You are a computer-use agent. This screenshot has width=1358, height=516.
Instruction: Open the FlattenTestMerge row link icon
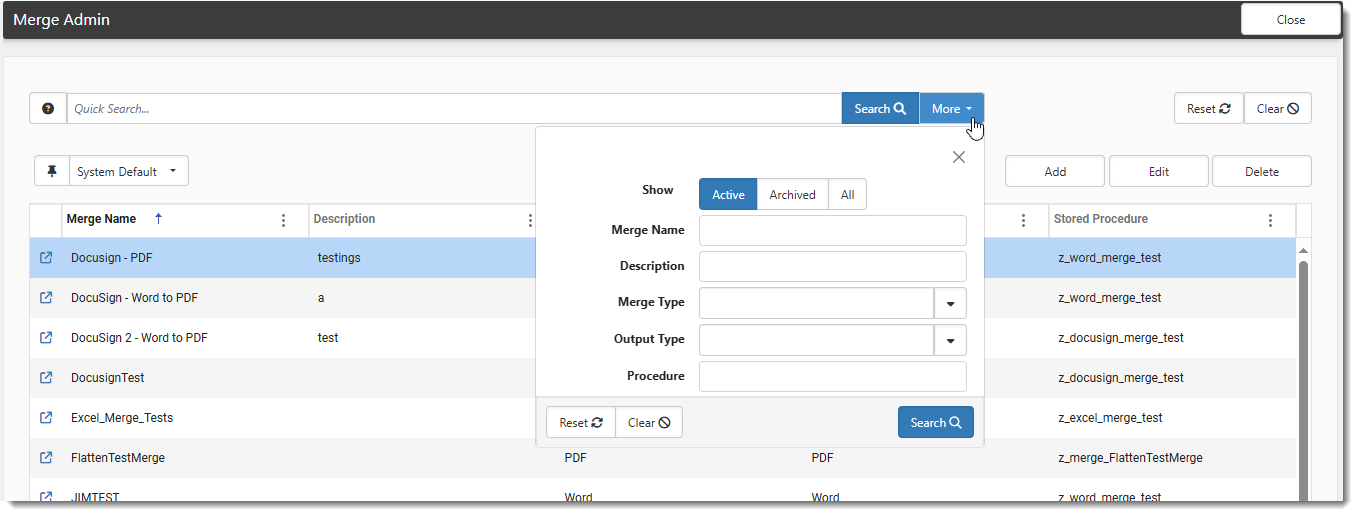coord(46,458)
